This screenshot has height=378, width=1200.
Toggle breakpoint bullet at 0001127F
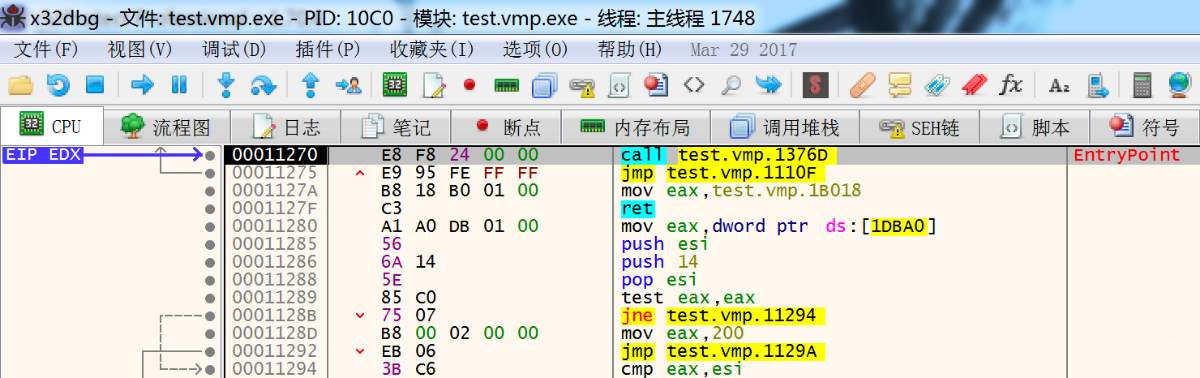click(209, 209)
